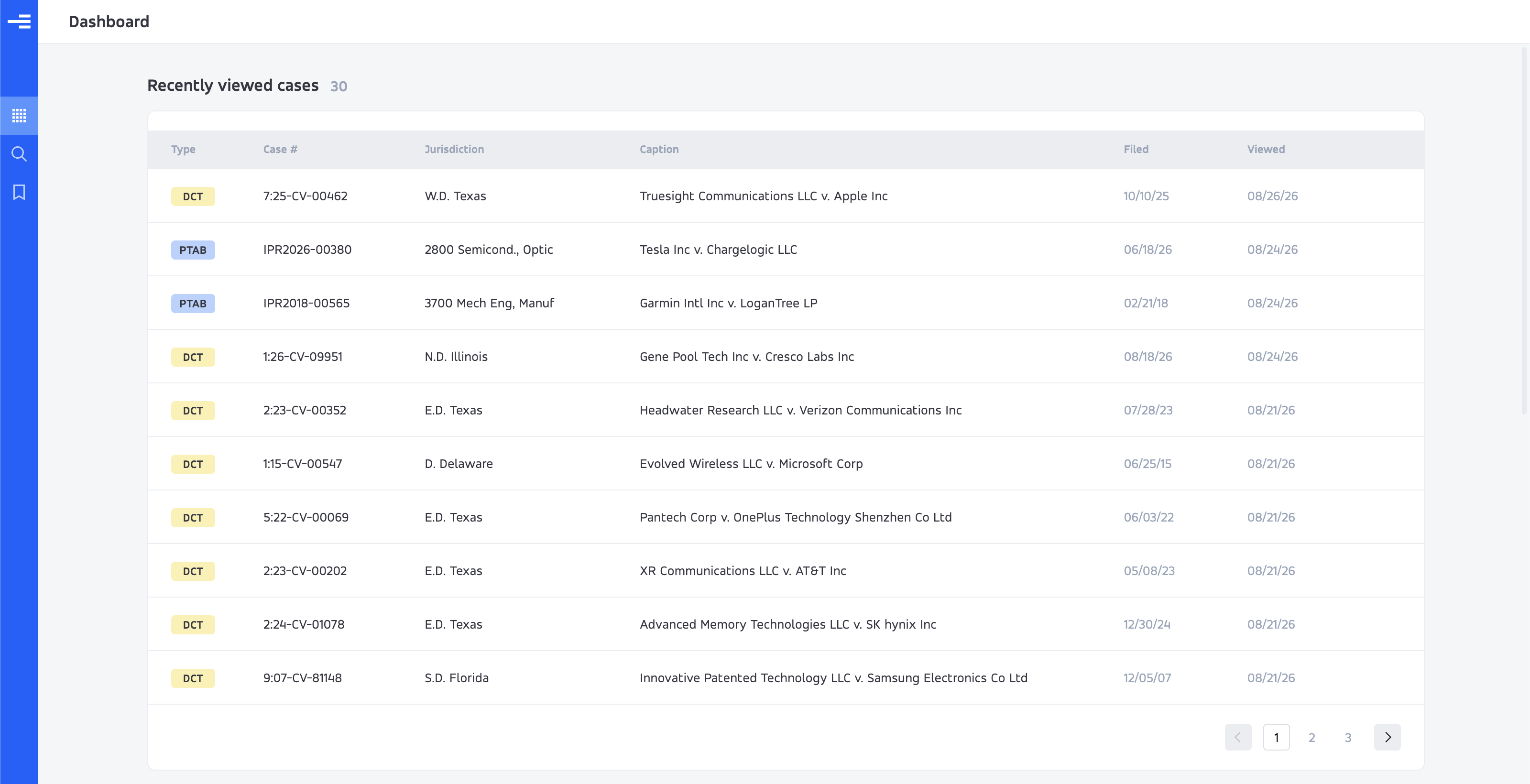Screen dimensions: 1530x784
Task: Open case 1:15-CV-00547
Action: [x=303, y=463]
